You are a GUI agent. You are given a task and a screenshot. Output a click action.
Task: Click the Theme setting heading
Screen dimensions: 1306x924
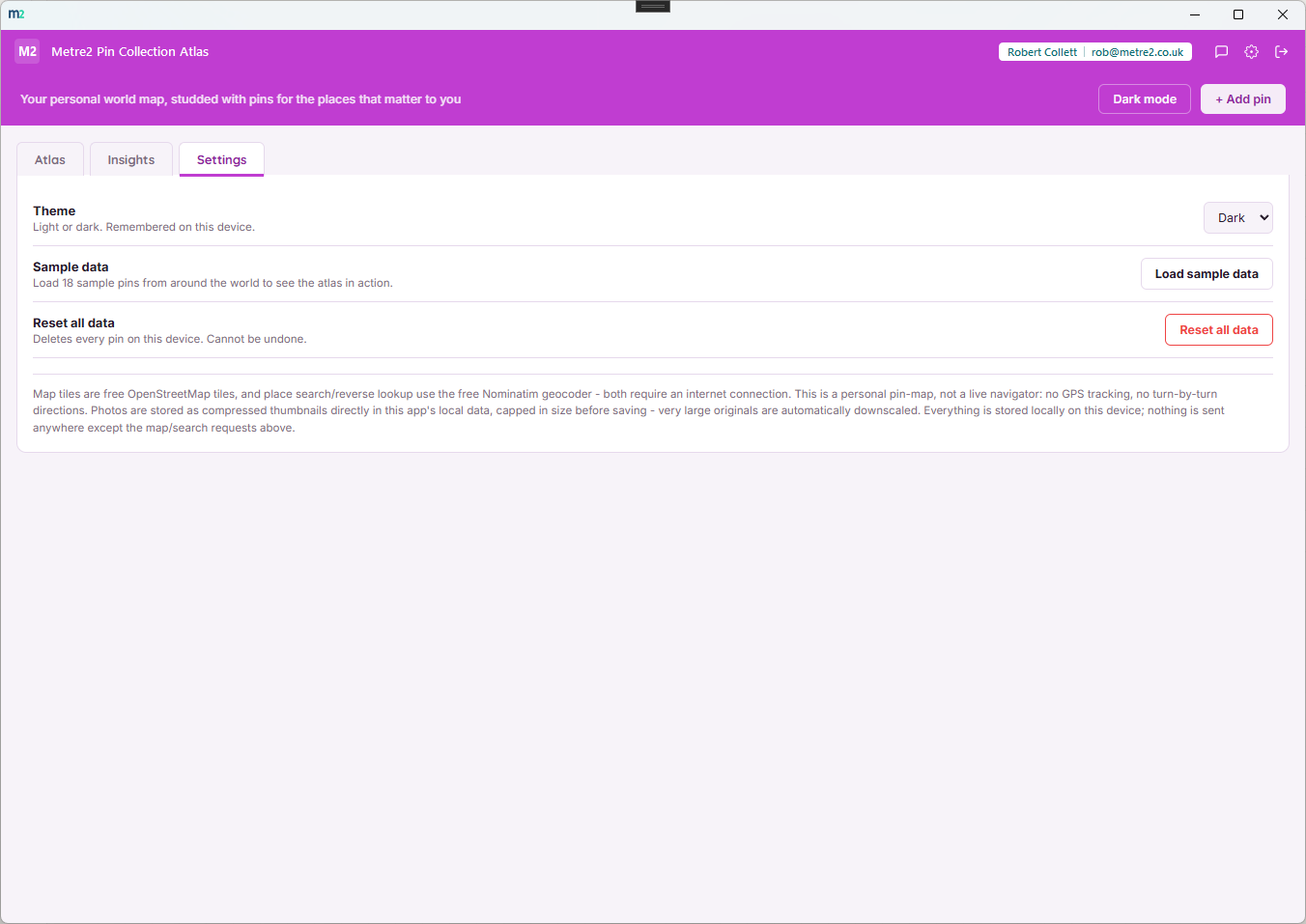tap(54, 211)
